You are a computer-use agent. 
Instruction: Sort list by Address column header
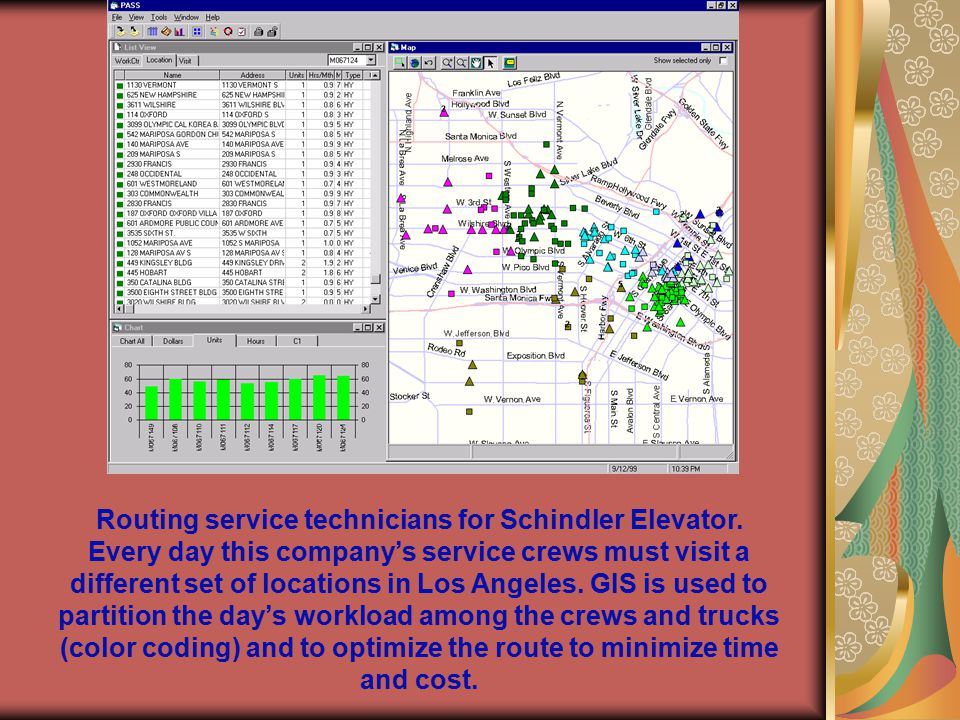coord(252,75)
